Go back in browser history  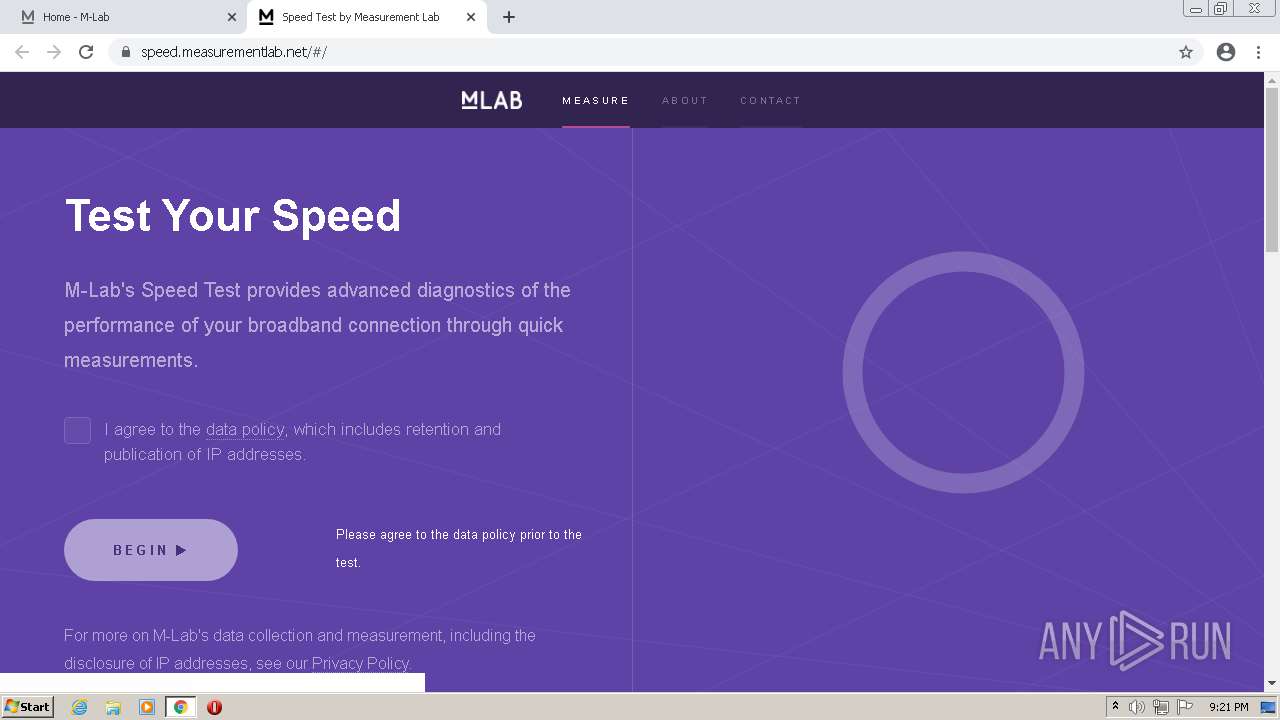tap(22, 52)
